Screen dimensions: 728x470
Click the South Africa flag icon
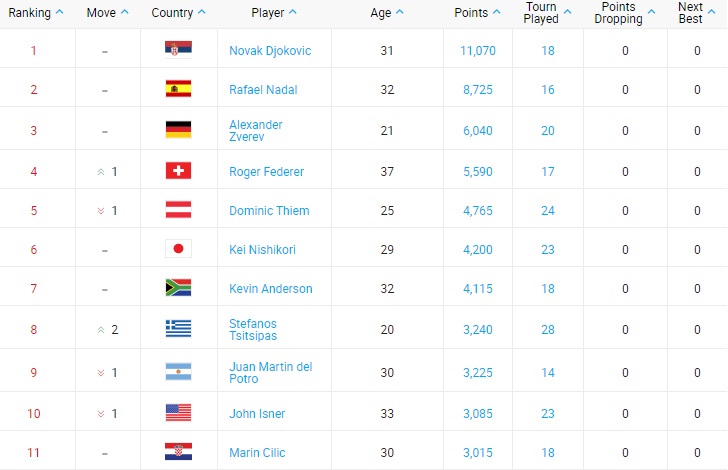click(x=178, y=287)
